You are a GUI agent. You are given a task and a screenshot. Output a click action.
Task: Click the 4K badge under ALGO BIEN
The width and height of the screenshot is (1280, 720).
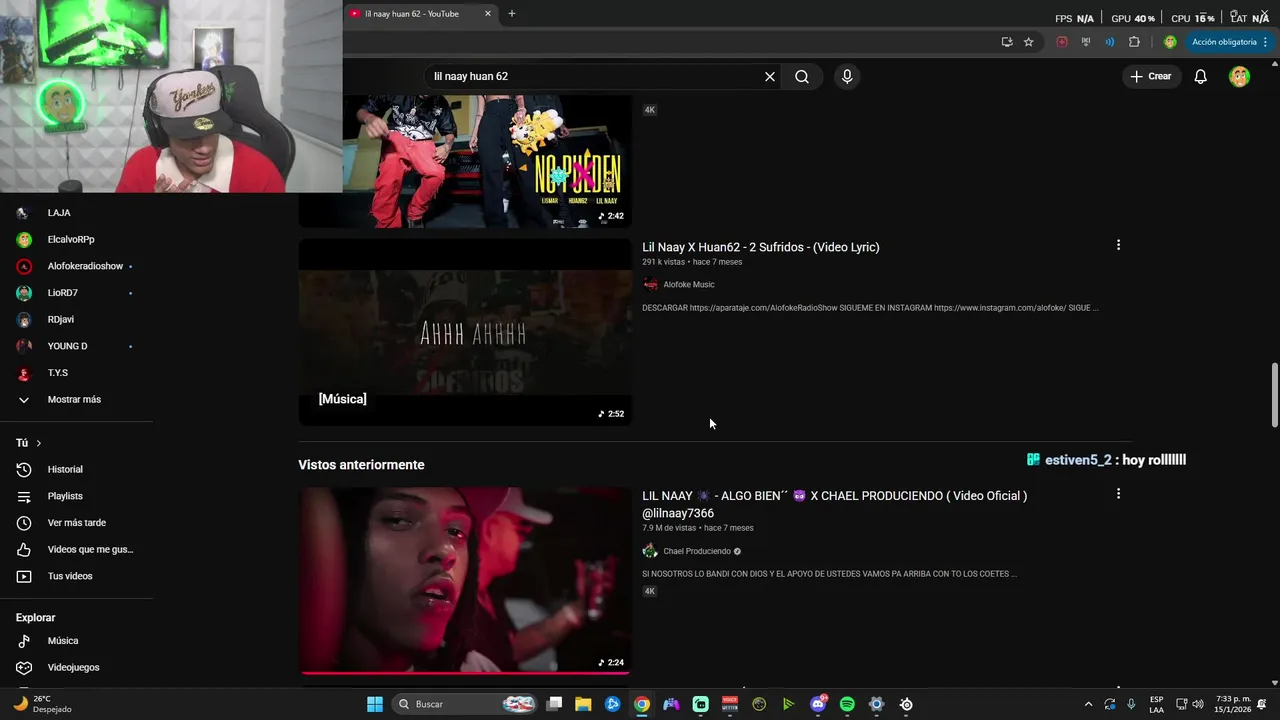click(649, 591)
